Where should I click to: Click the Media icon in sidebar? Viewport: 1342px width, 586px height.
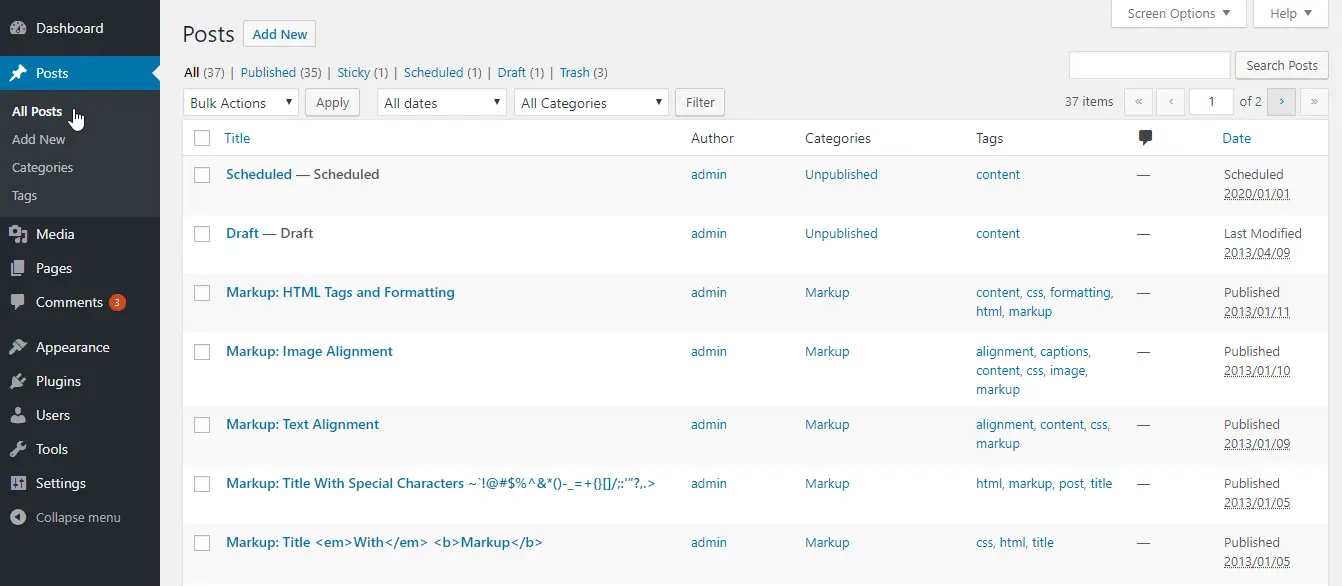click(x=18, y=234)
